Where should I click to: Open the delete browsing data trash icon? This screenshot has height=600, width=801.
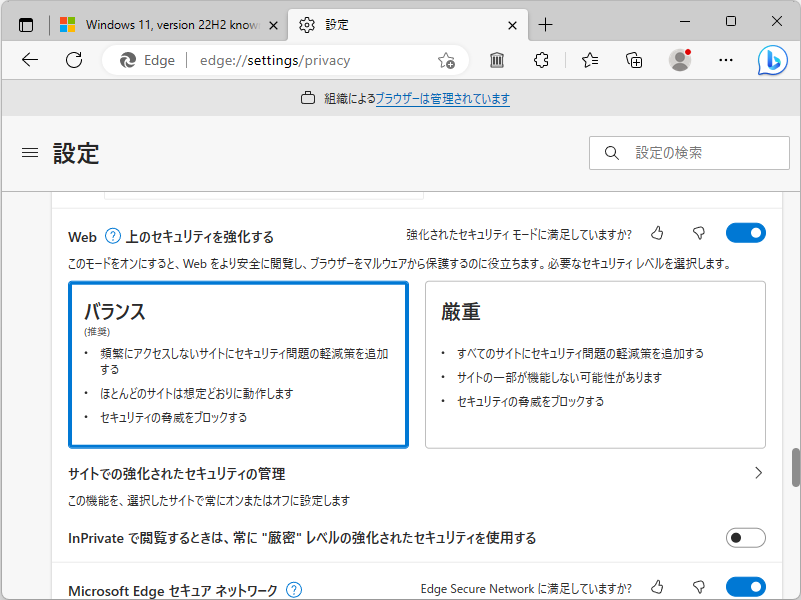(496, 61)
